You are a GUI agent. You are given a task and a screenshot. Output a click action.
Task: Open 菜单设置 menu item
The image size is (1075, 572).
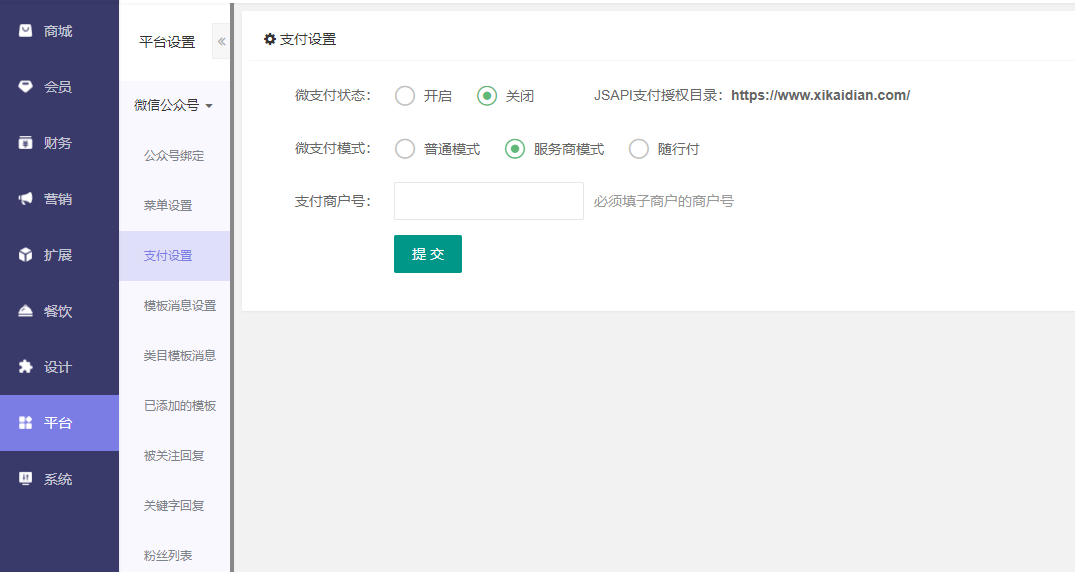pos(174,206)
